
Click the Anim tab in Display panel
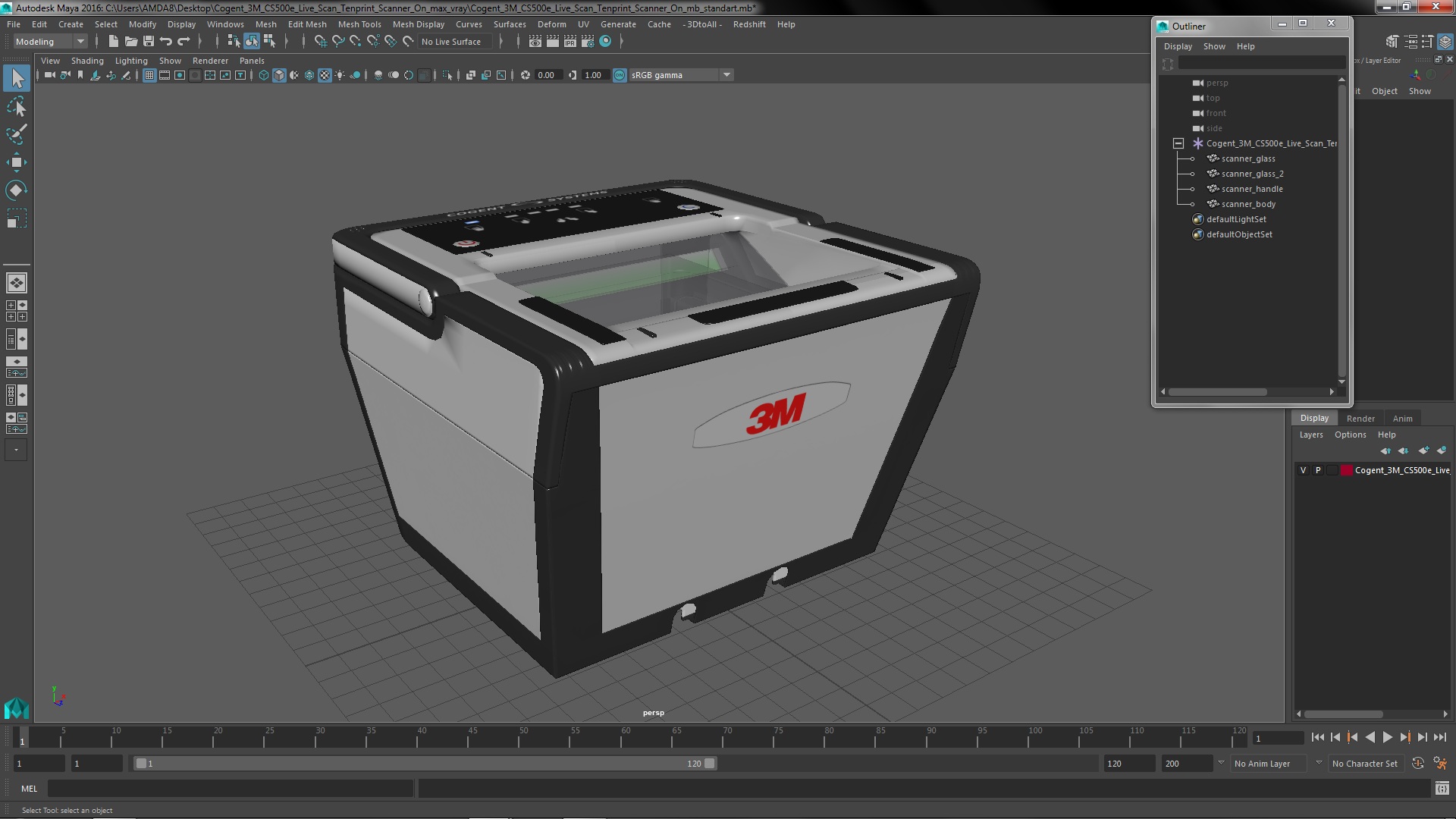pyautogui.click(x=1402, y=417)
